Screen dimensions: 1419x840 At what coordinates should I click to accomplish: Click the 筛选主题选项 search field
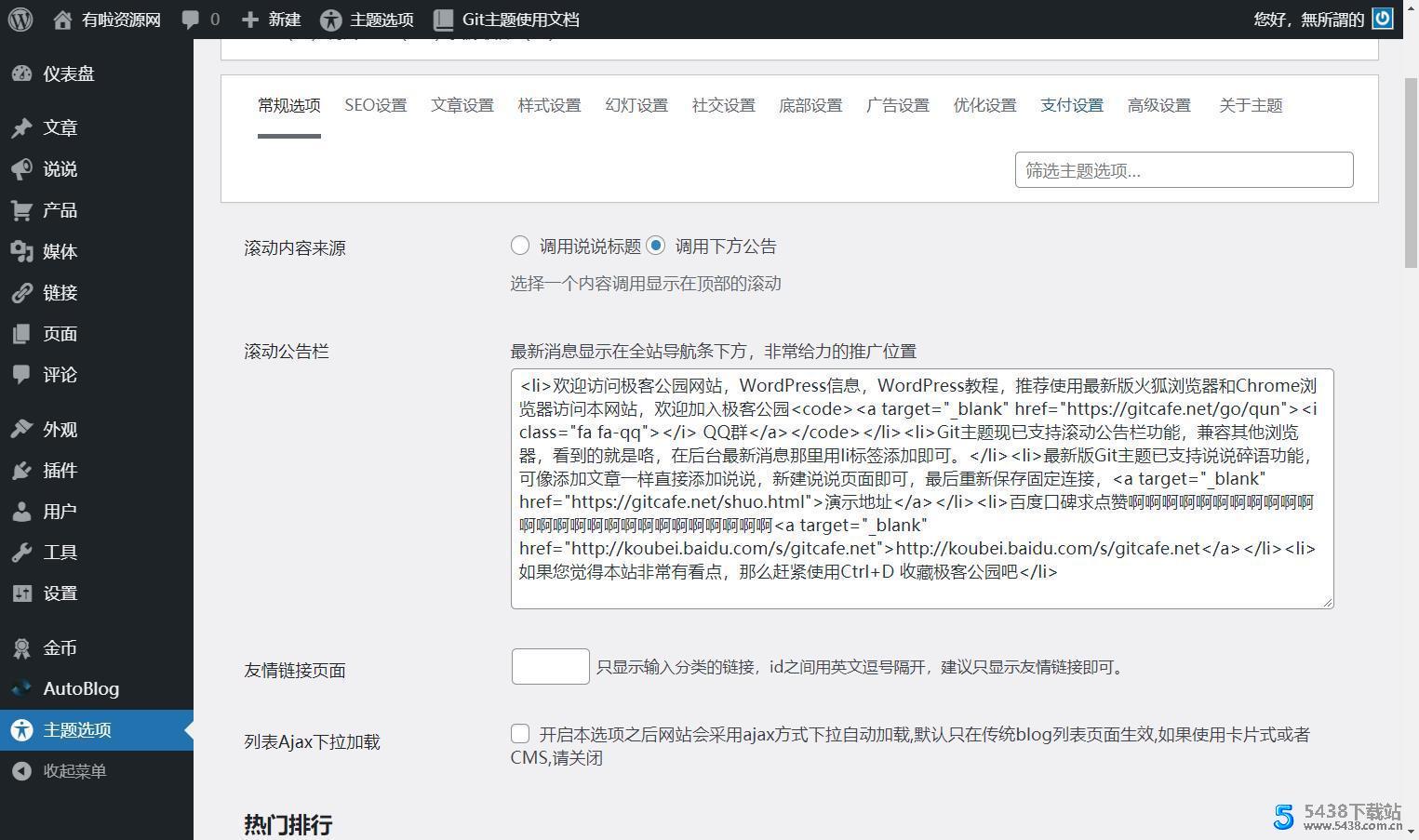(x=1184, y=170)
